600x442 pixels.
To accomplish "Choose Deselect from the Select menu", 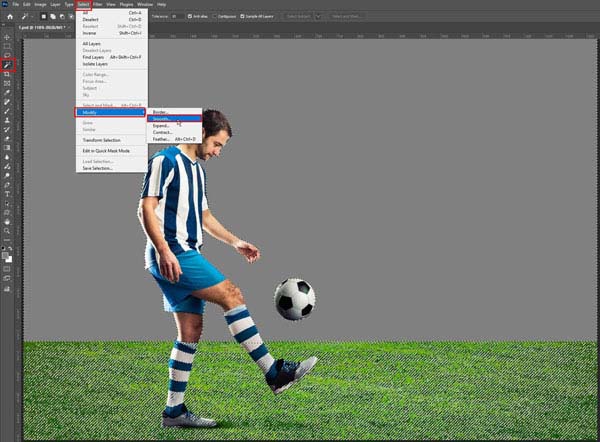I will 112,20.
